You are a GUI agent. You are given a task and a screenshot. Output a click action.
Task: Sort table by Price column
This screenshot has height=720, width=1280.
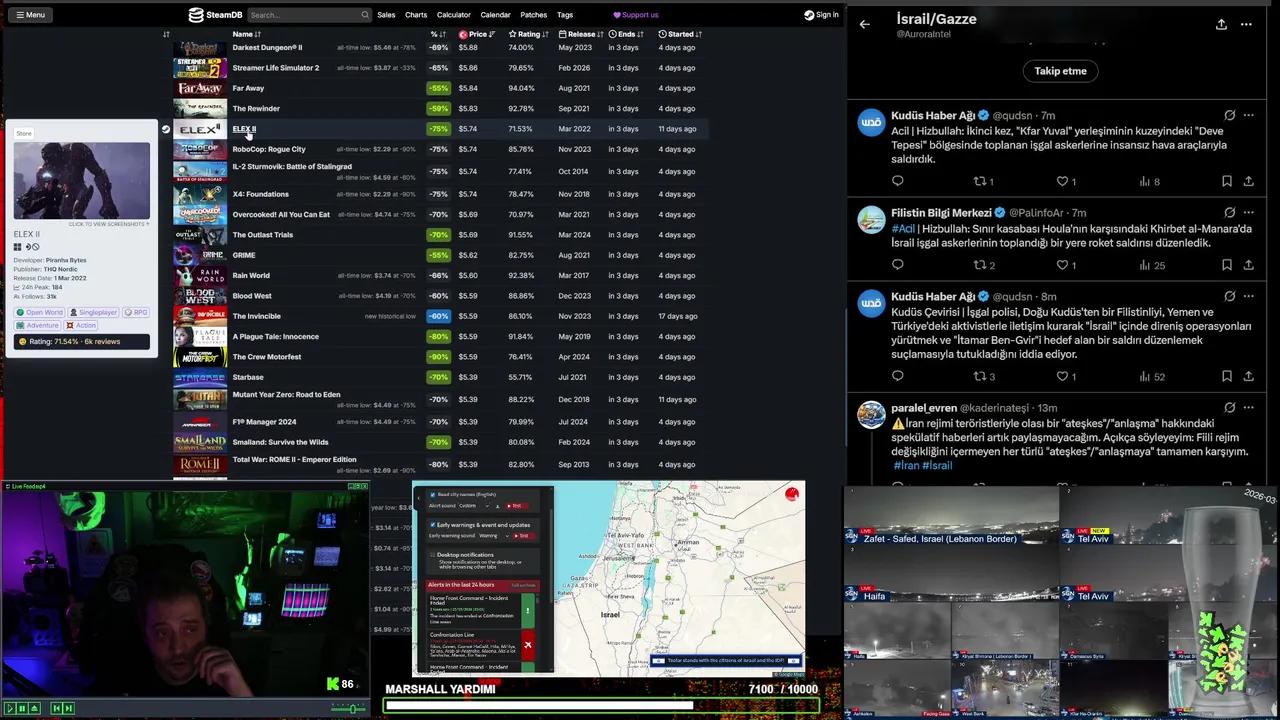477,34
